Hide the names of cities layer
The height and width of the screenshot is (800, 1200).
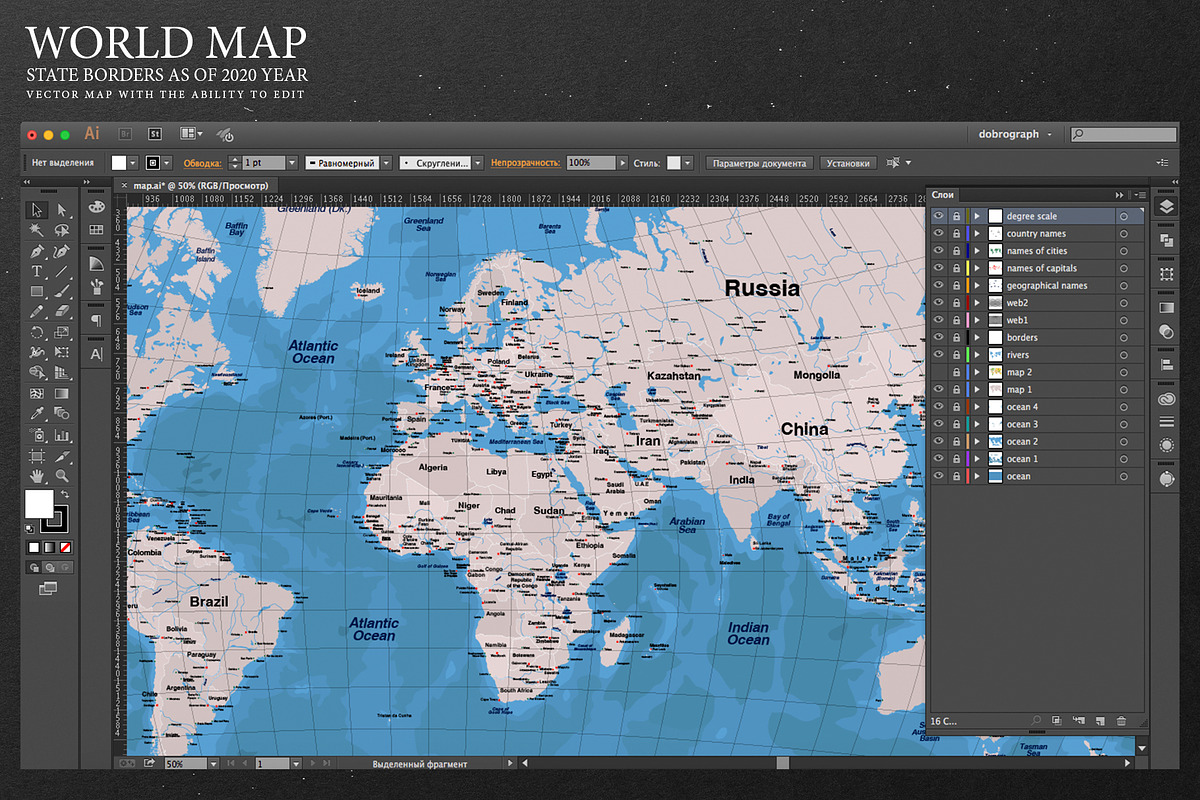coord(938,251)
